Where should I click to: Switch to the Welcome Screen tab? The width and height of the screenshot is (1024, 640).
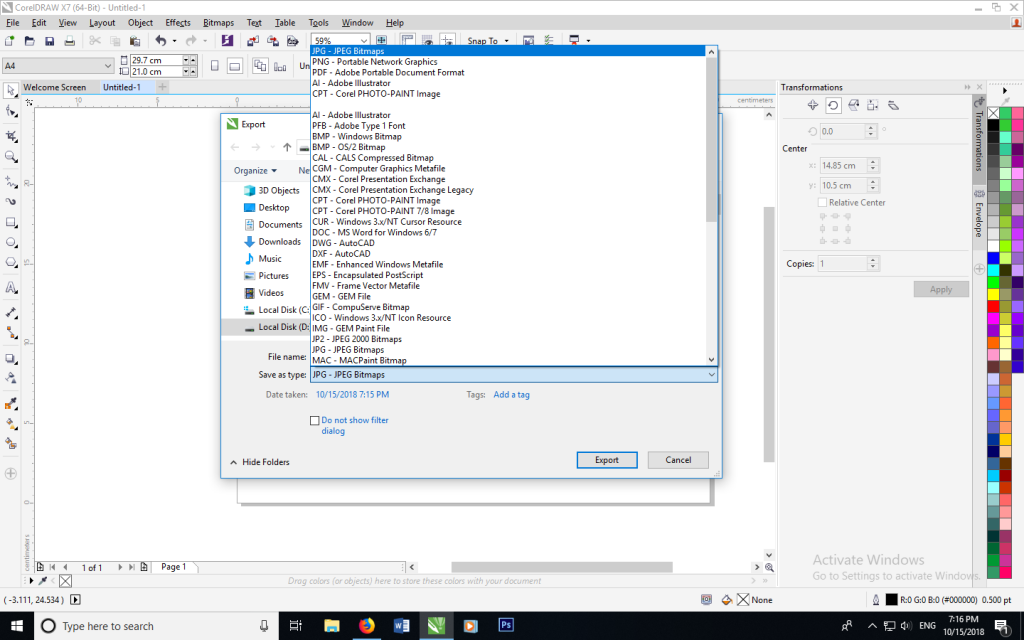tap(55, 87)
